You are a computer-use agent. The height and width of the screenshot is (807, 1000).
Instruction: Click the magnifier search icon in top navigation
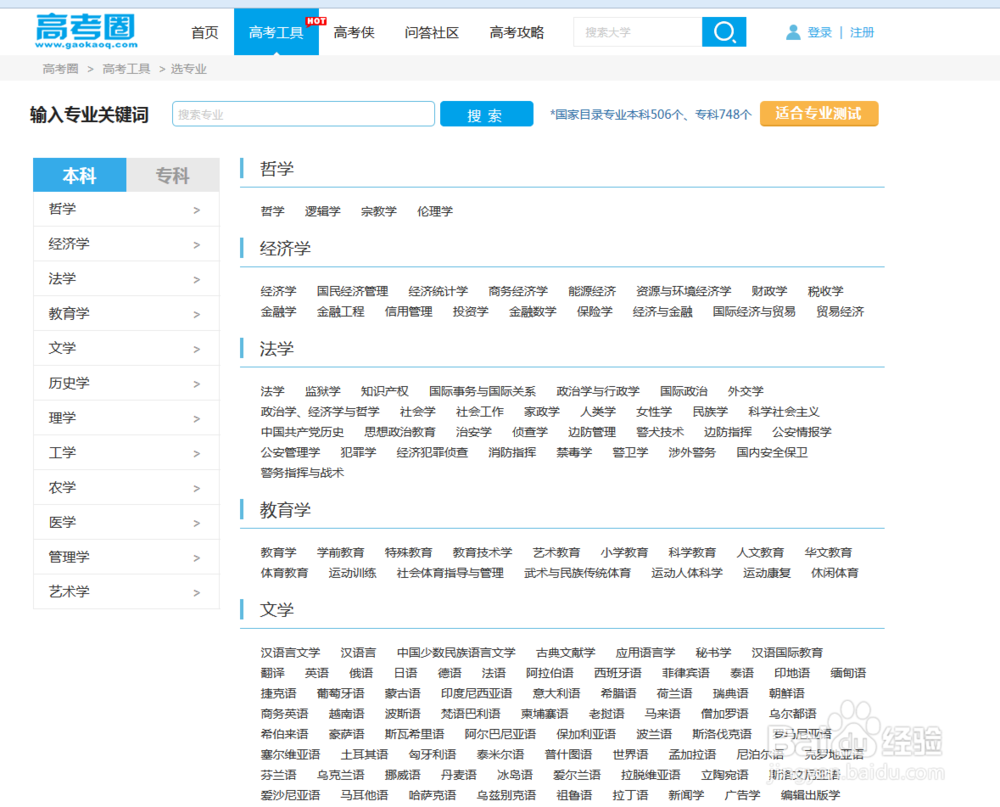(x=722, y=31)
